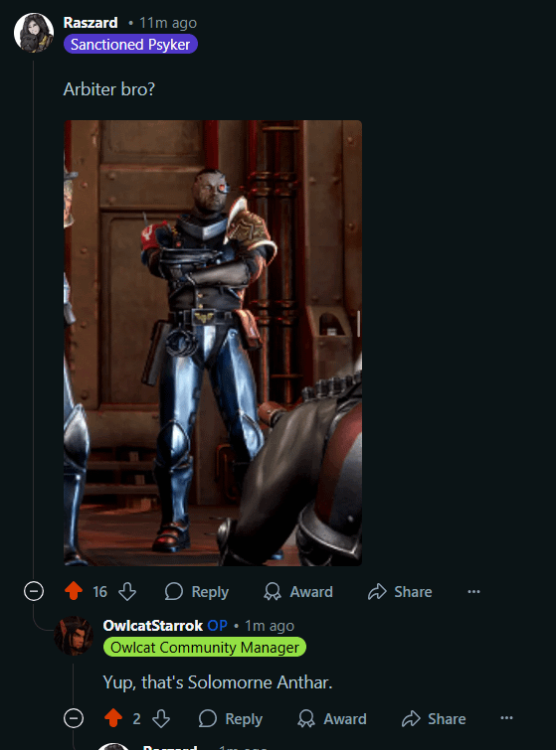Open the Arbiter character image
Screen dimensions: 556x750
pos(213,343)
